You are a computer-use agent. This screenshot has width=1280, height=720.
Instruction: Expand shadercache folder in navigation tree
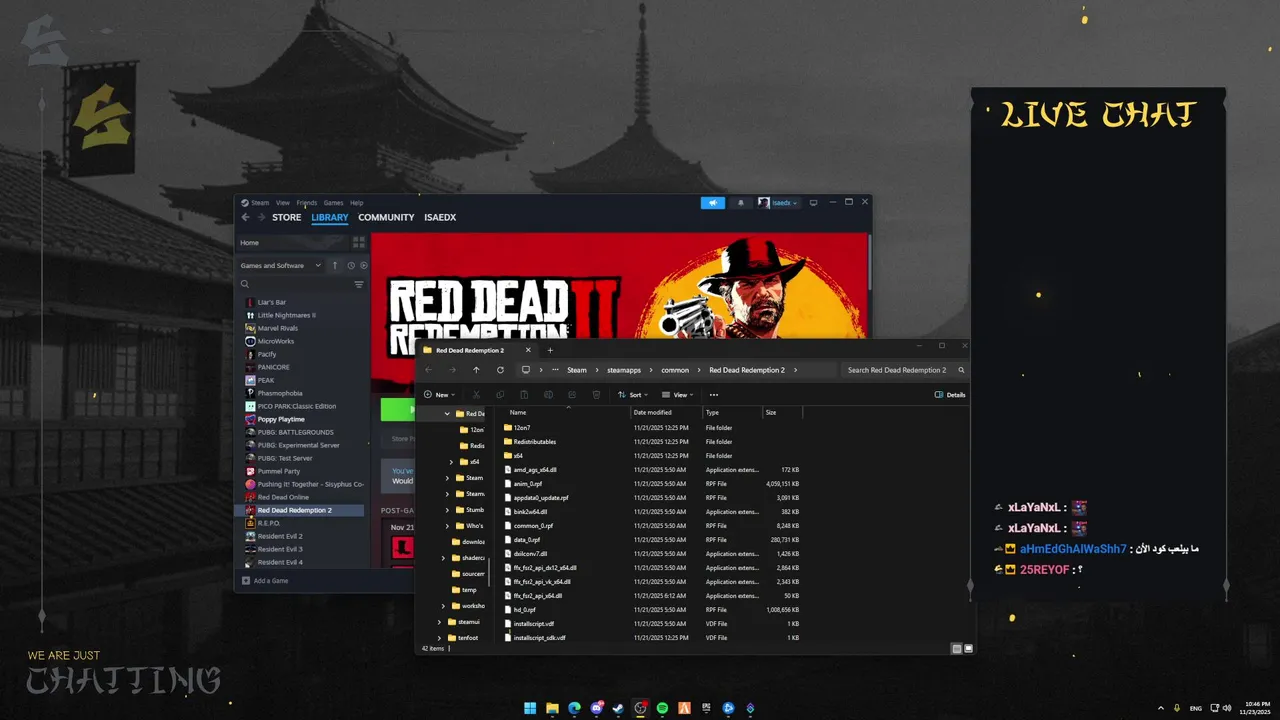click(x=443, y=558)
